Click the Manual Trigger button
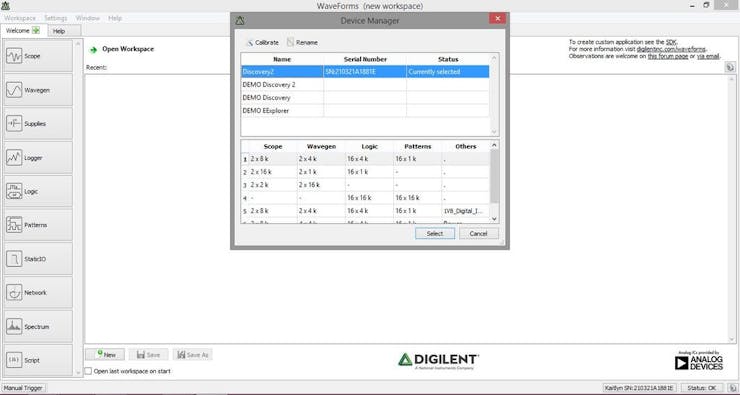Screen dimensions: 740x395 click(24, 388)
